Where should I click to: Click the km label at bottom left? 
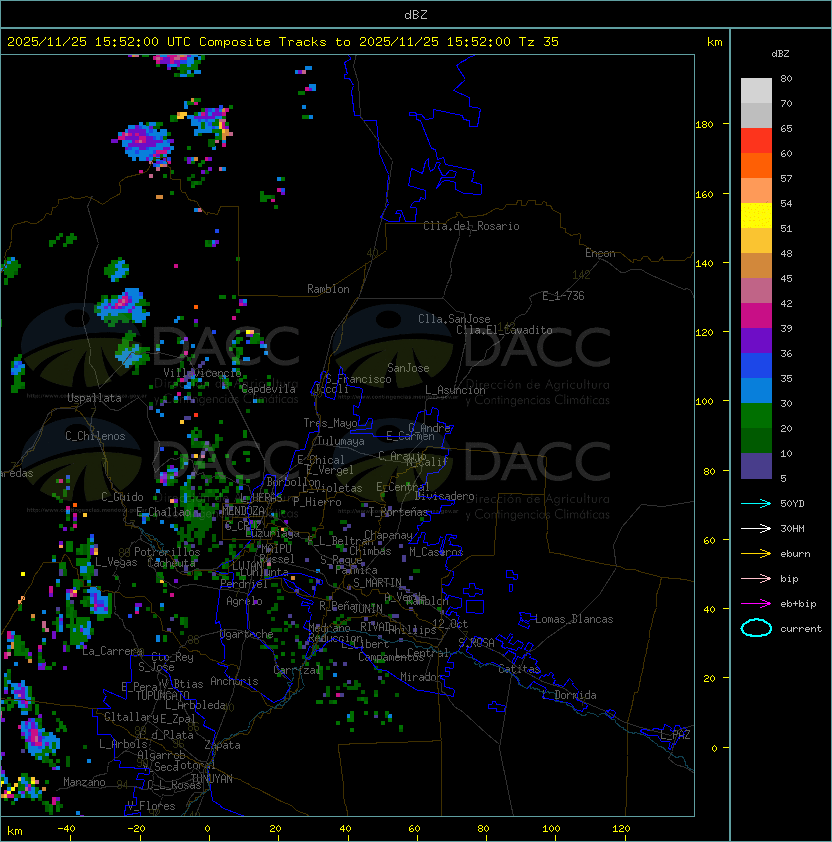click(15, 831)
